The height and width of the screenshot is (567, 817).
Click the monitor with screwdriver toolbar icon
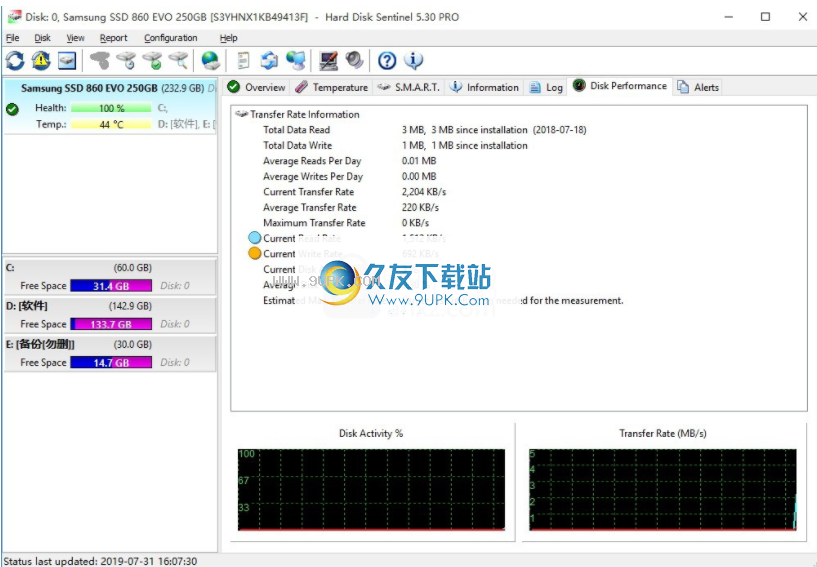point(328,60)
